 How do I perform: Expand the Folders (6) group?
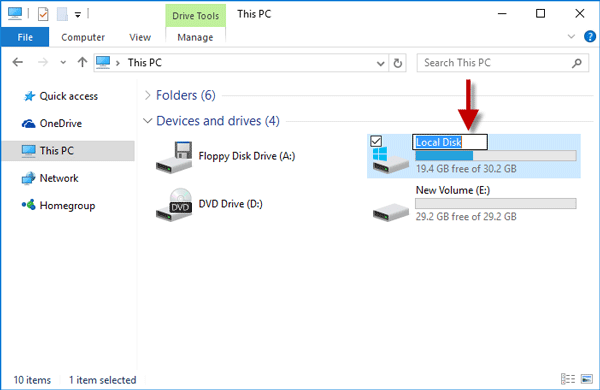click(147, 95)
